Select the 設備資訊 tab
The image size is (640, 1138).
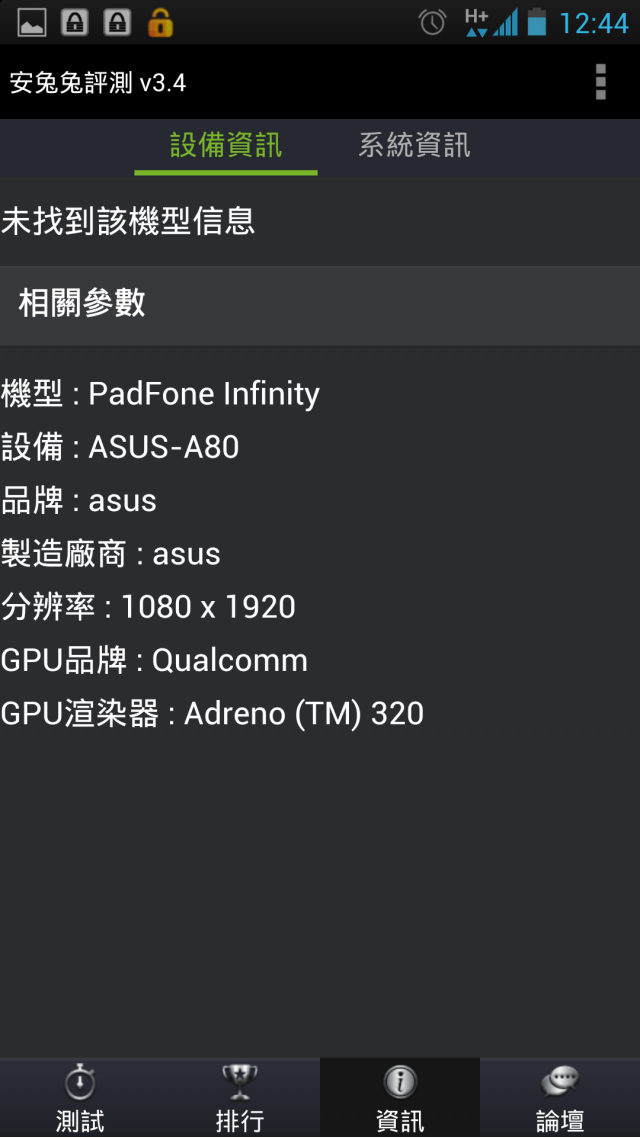pos(226,145)
